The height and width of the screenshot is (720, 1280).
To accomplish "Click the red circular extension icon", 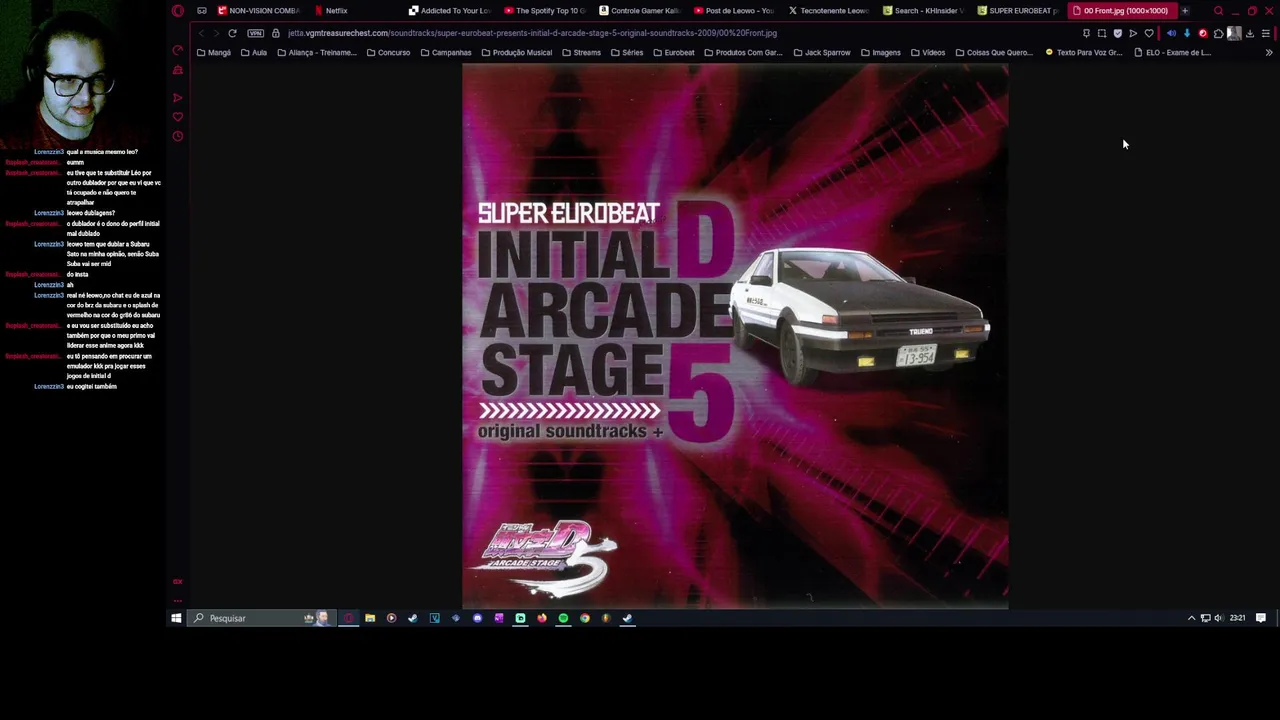I will point(1203,33).
